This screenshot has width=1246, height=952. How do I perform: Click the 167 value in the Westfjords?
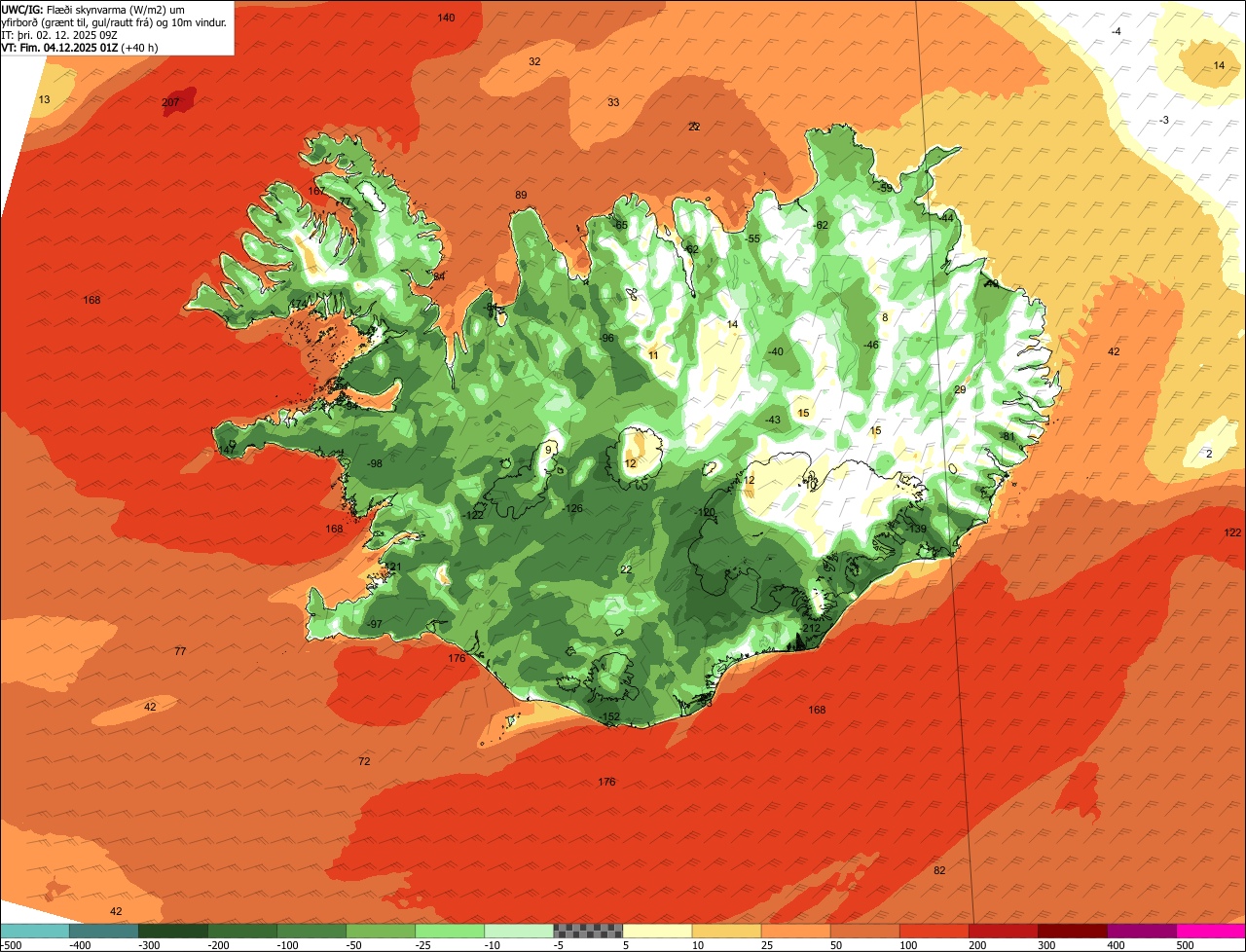point(316,191)
